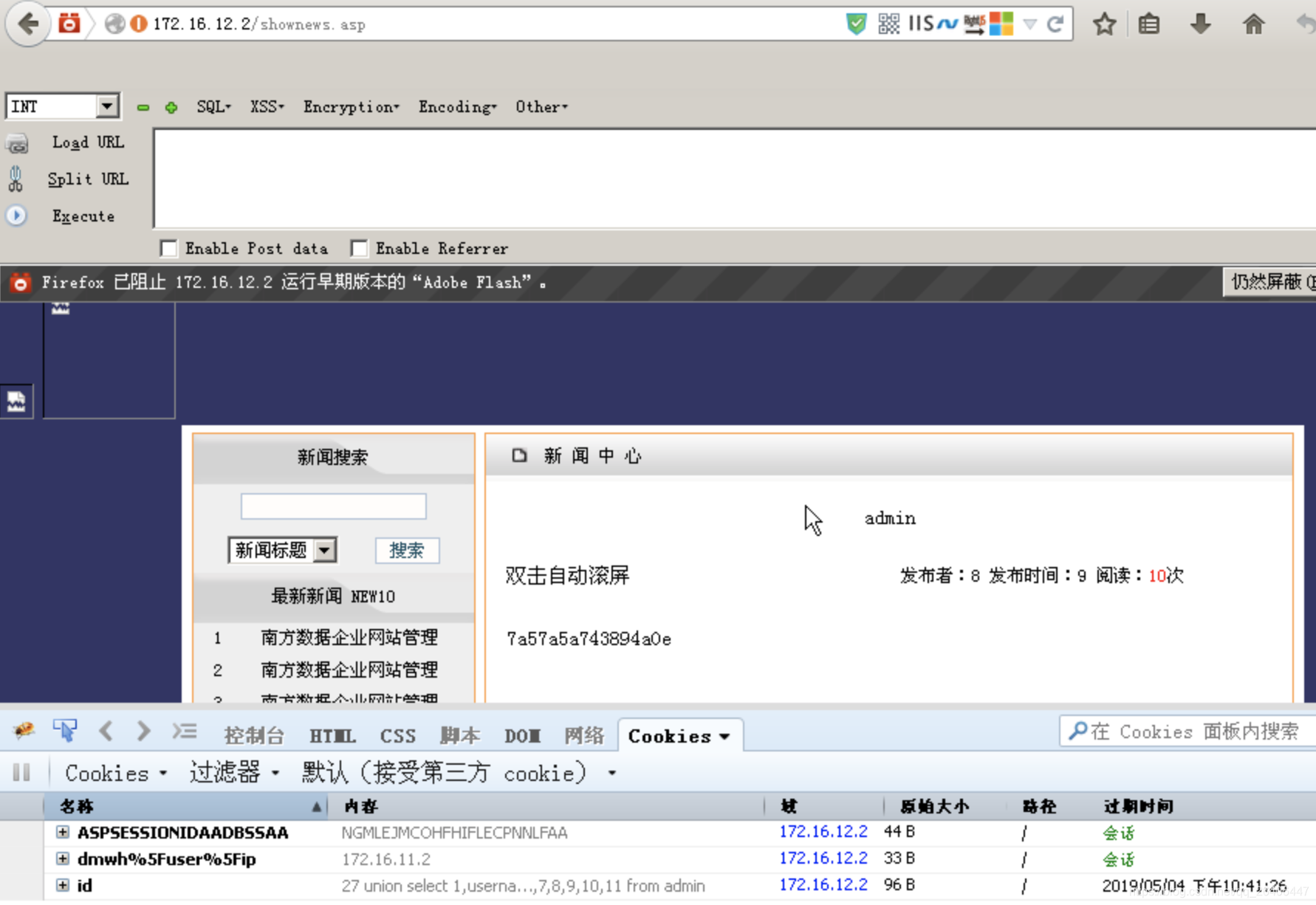Enable Post data checkbox
1316x905 pixels.
[169, 249]
